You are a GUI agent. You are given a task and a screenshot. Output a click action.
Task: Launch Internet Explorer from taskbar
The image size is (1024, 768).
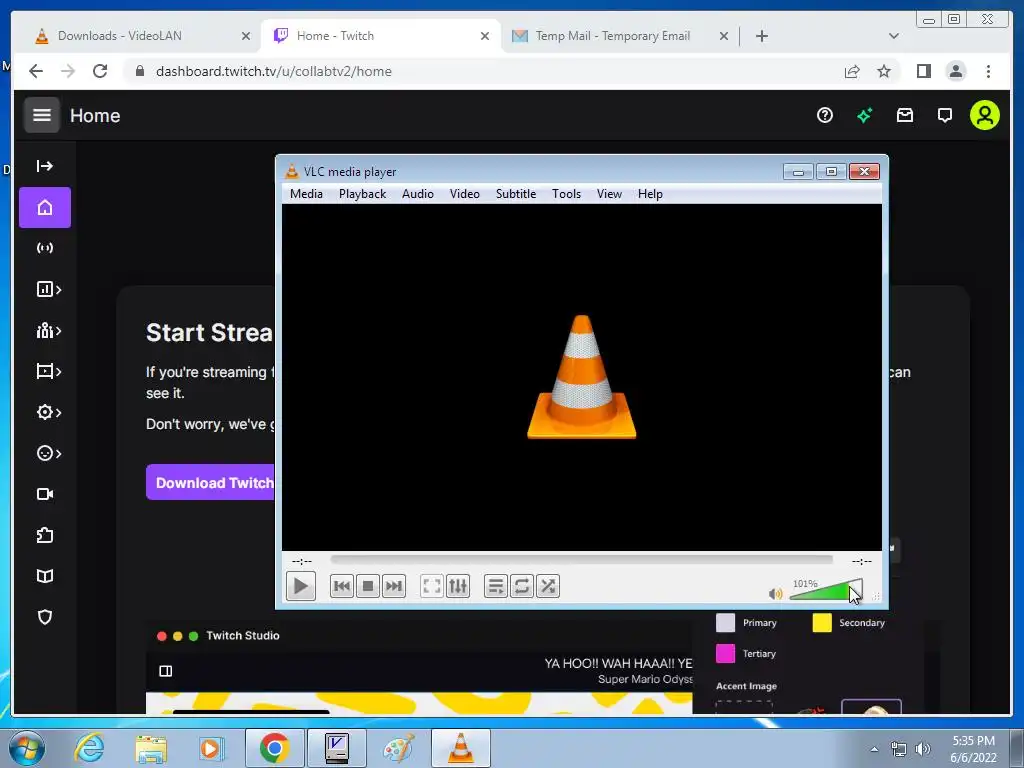tap(89, 748)
